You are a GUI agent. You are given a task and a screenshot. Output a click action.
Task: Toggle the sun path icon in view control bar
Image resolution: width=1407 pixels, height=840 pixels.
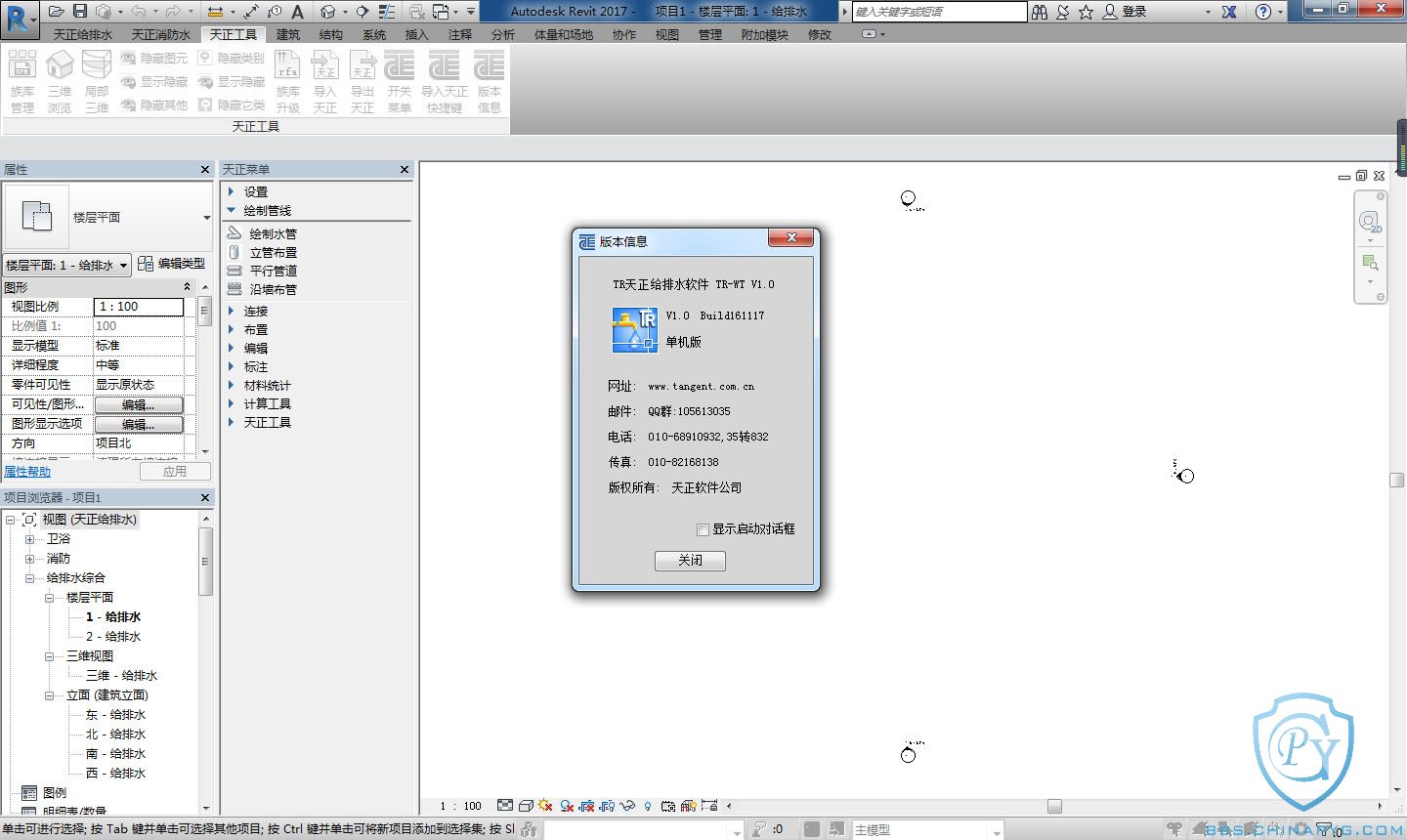(x=545, y=806)
